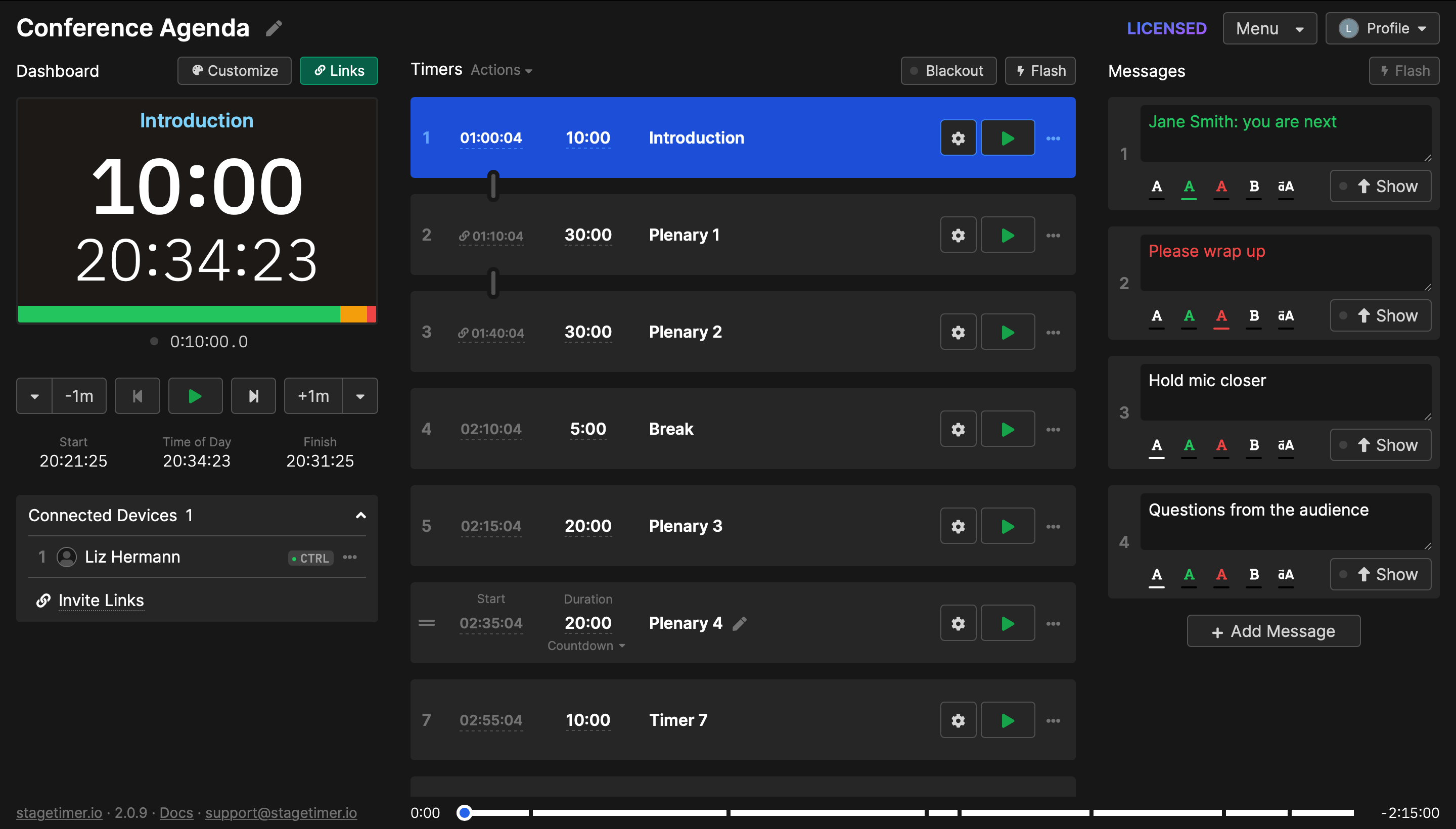This screenshot has width=1456, height=829.
Task: Edit the Conference Agenda title
Action: (x=274, y=28)
